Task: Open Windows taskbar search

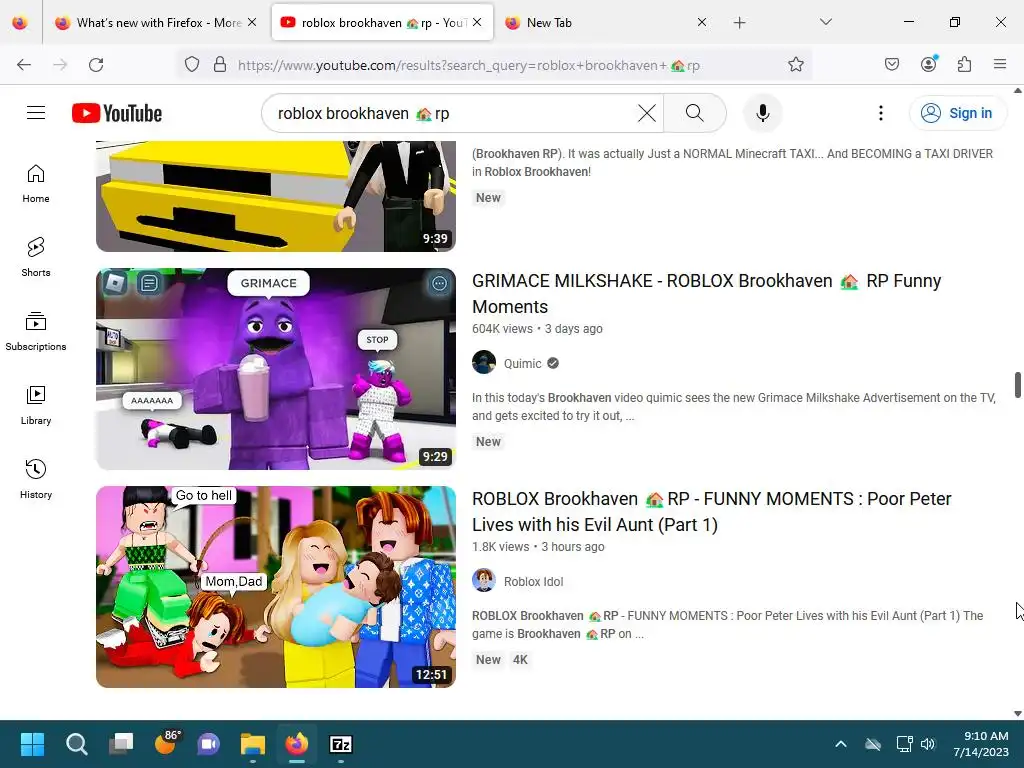Action: tap(76, 744)
